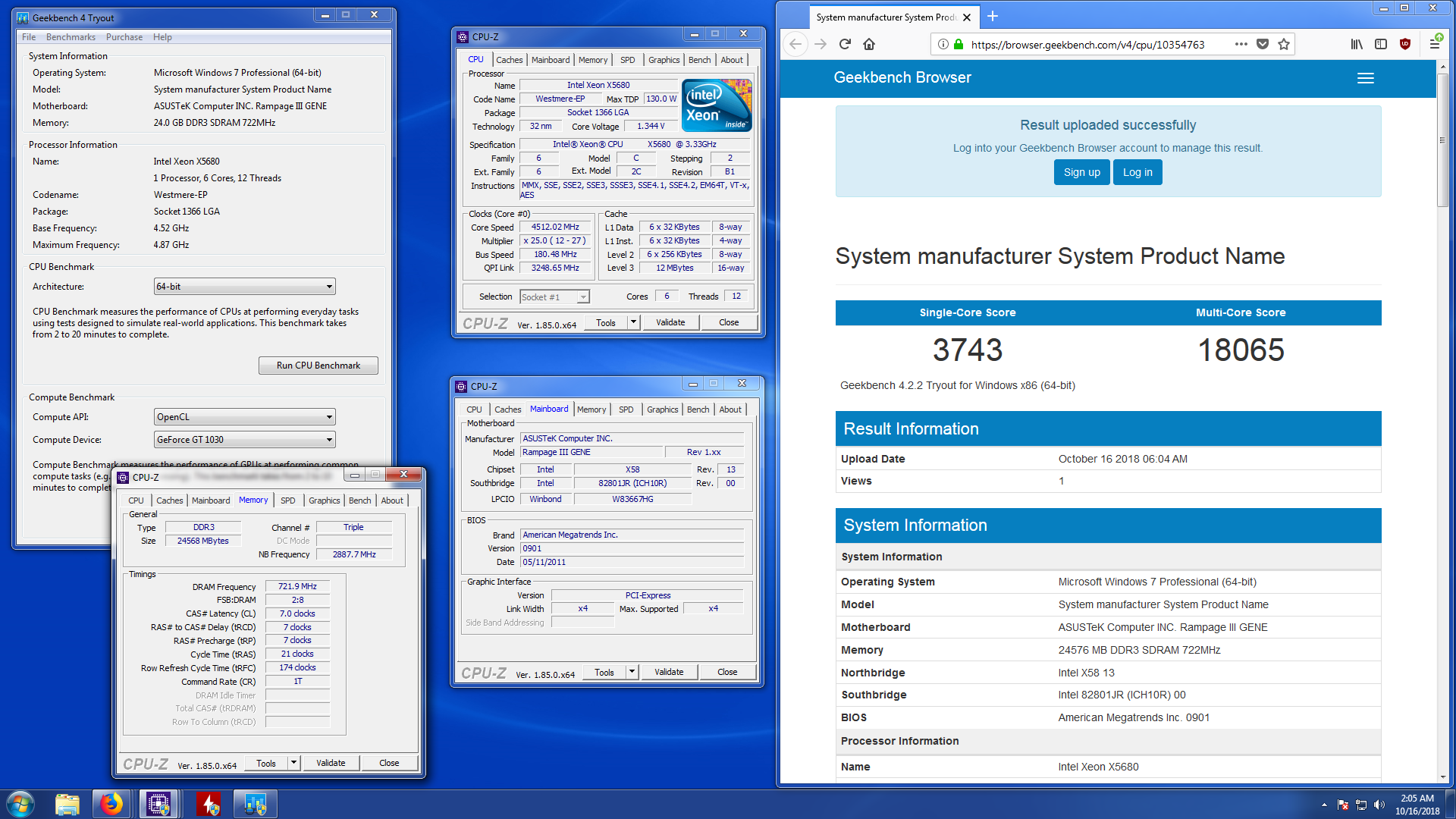Image resolution: width=1456 pixels, height=819 pixels.
Task: Open a new Firefox tab
Action: point(993,17)
